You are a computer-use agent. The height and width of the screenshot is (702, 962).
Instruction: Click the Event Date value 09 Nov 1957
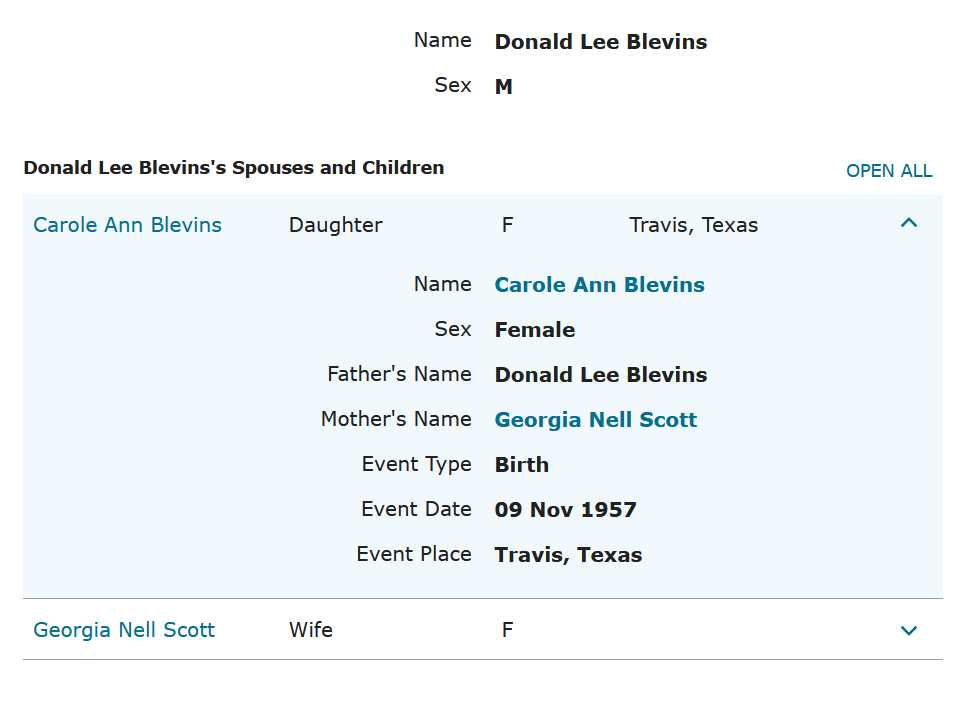565,510
